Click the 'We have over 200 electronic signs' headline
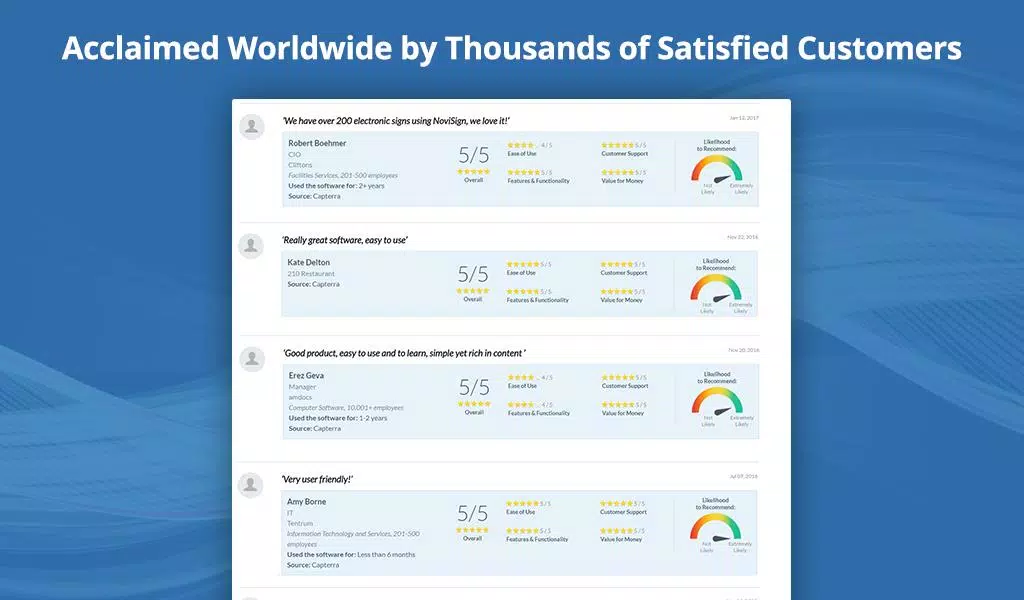Image resolution: width=1024 pixels, height=600 pixels. click(x=396, y=121)
